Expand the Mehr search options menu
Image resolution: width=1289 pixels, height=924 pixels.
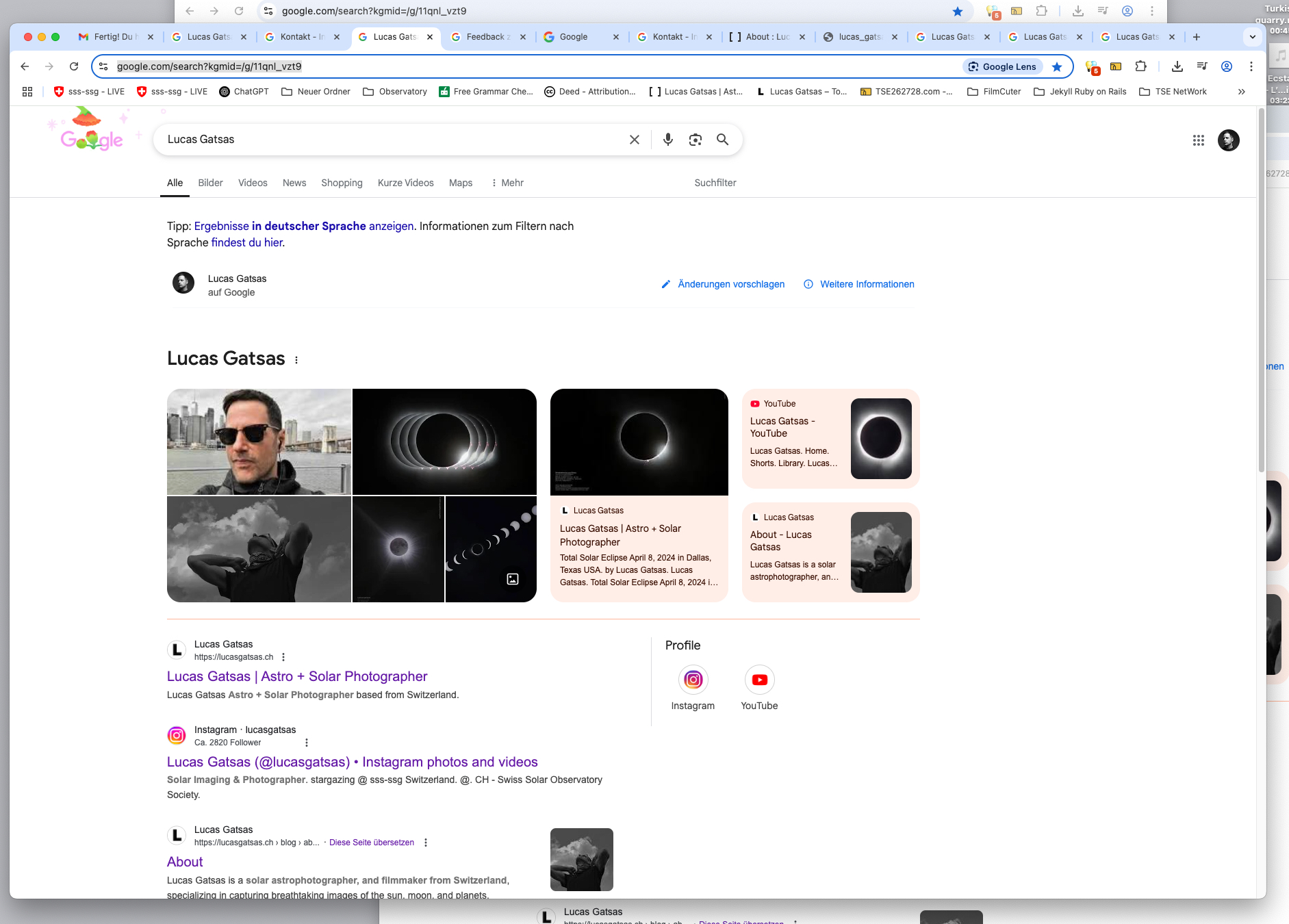507,183
